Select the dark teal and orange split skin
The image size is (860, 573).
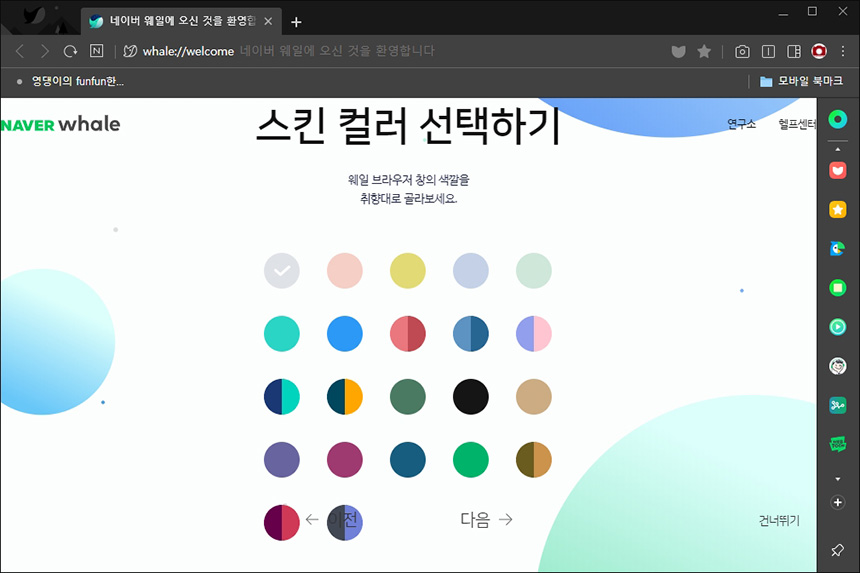(345, 397)
